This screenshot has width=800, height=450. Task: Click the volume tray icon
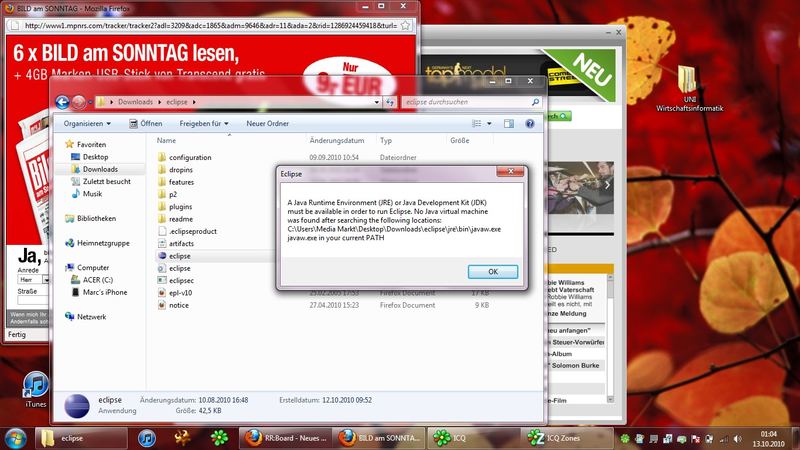pos(737,439)
